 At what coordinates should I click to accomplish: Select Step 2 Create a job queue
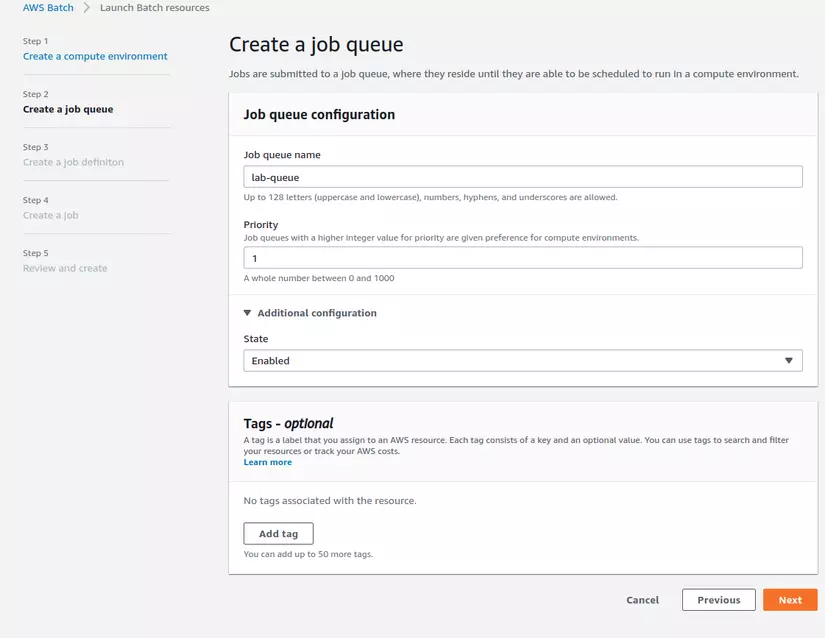pos(67,108)
